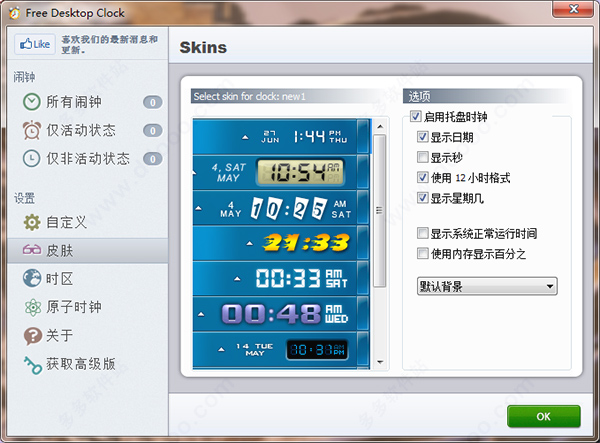Image resolution: width=600 pixels, height=443 pixels.
Task: Click the glasses icon beside 皮肤
Action: click(x=32, y=250)
